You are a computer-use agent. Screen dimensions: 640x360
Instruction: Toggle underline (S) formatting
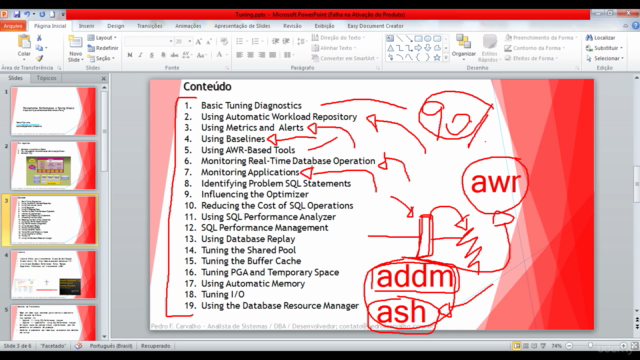pyautogui.click(x=151, y=55)
